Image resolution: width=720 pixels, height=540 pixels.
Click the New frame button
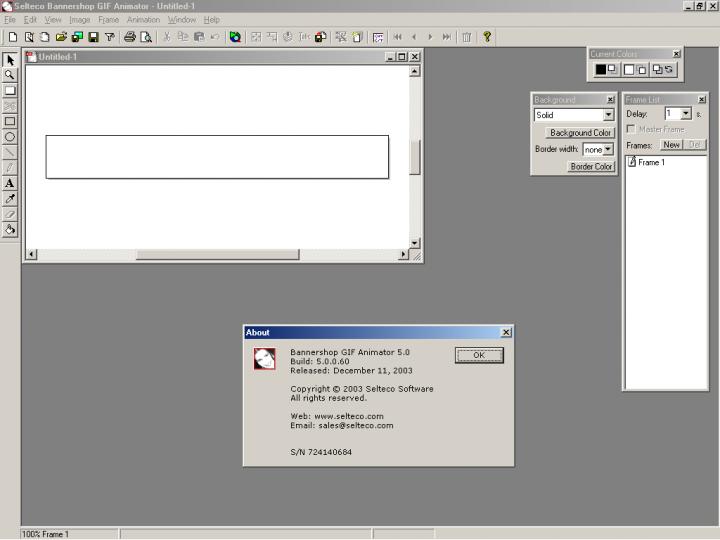(x=671, y=145)
